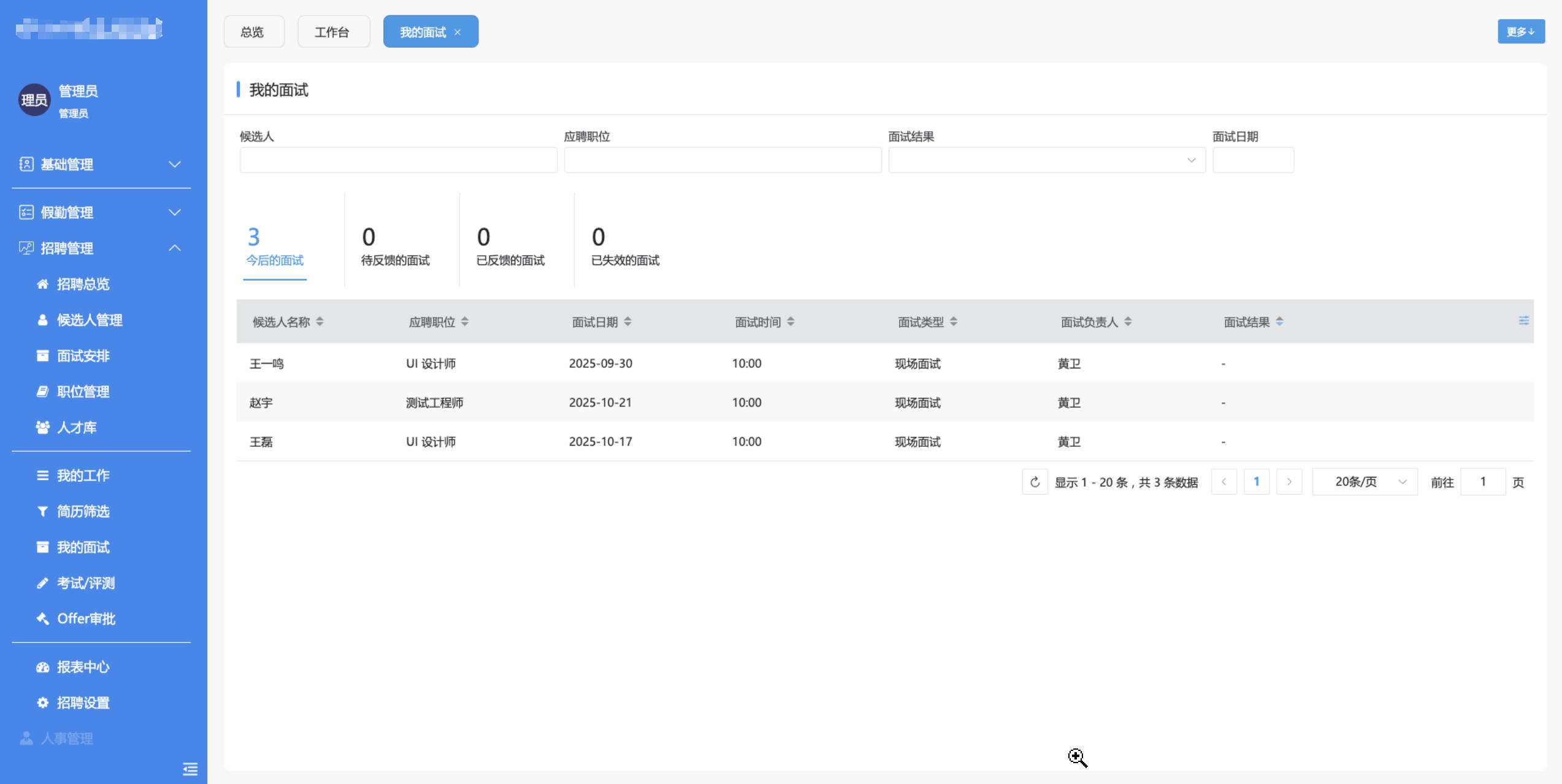Open 招聘设置 with gear icon
The height and width of the screenshot is (784, 1562).
82,702
